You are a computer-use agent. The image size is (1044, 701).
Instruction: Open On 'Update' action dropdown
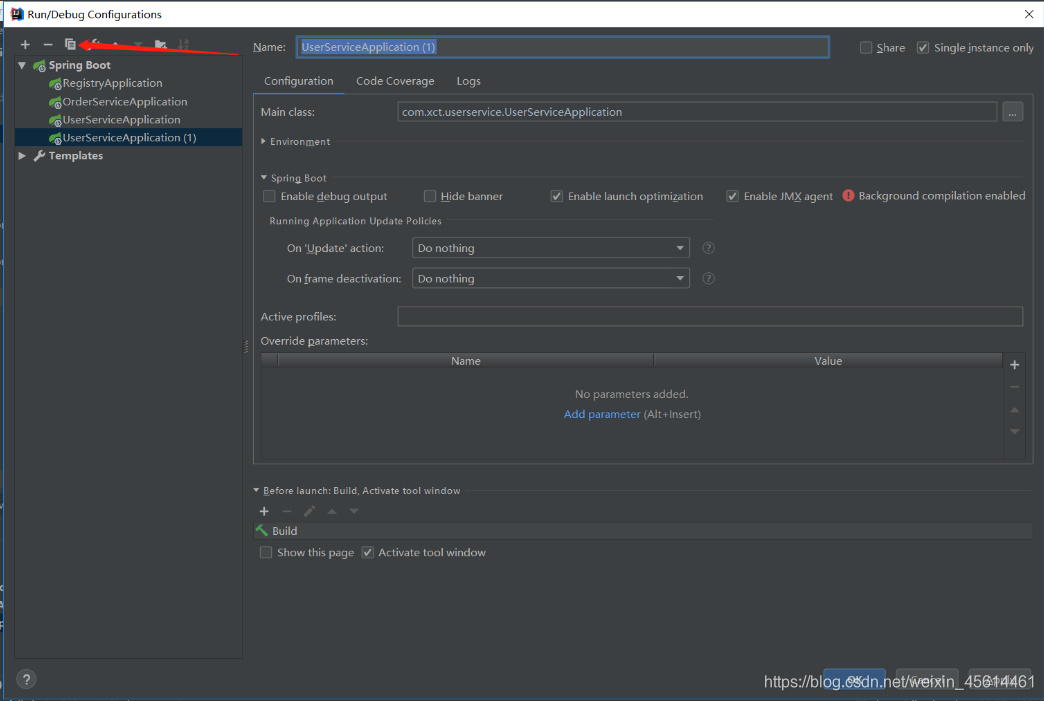click(x=551, y=248)
